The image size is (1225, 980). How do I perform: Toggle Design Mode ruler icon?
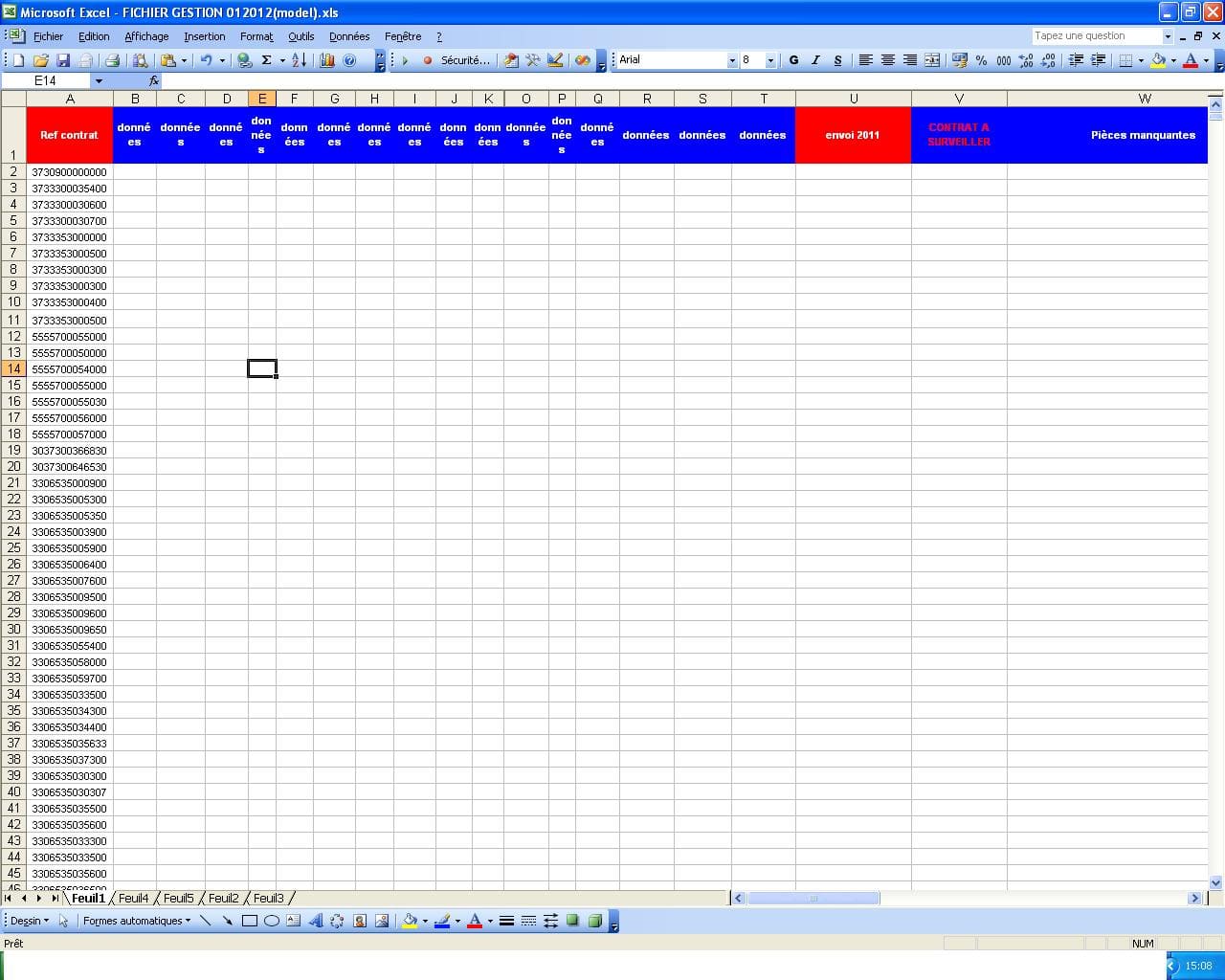pos(555,60)
